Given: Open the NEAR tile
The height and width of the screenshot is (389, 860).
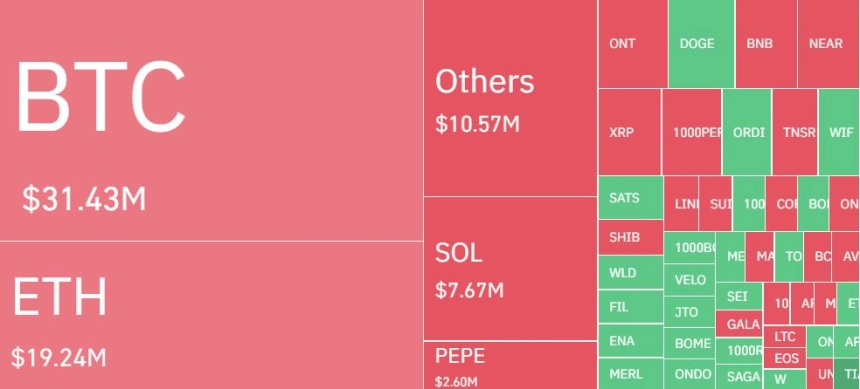Looking at the screenshot, I should coord(828,43).
